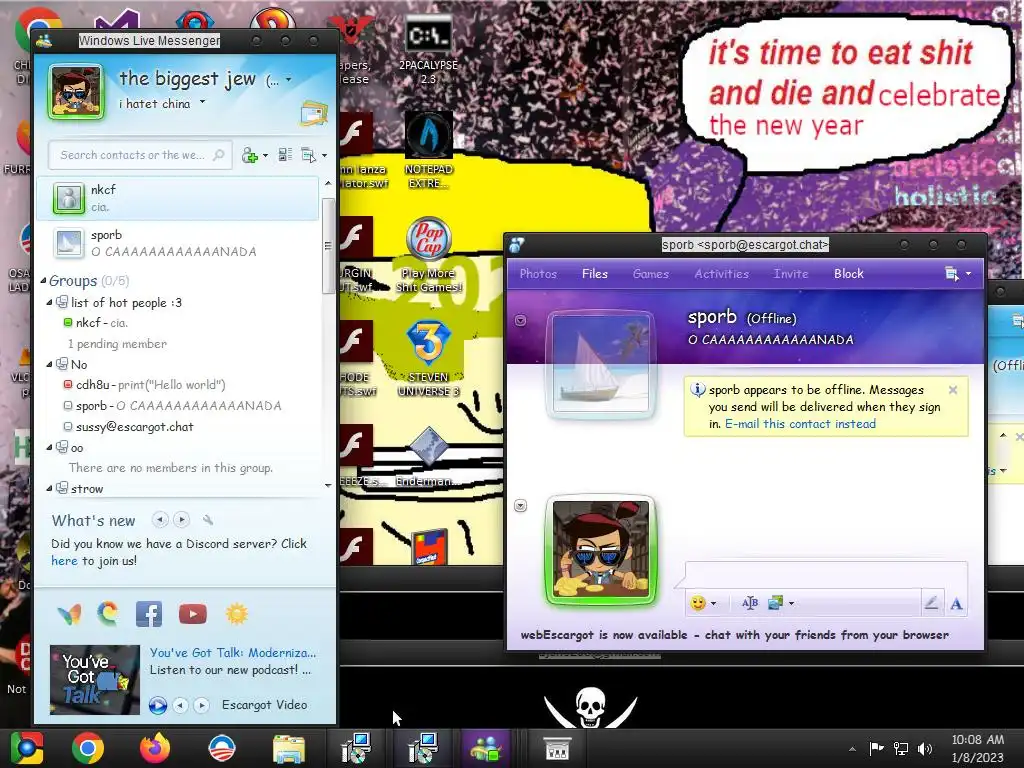Image resolution: width=1024 pixels, height=768 pixels.
Task: Click E-mail this contact instead link
Action: point(800,424)
